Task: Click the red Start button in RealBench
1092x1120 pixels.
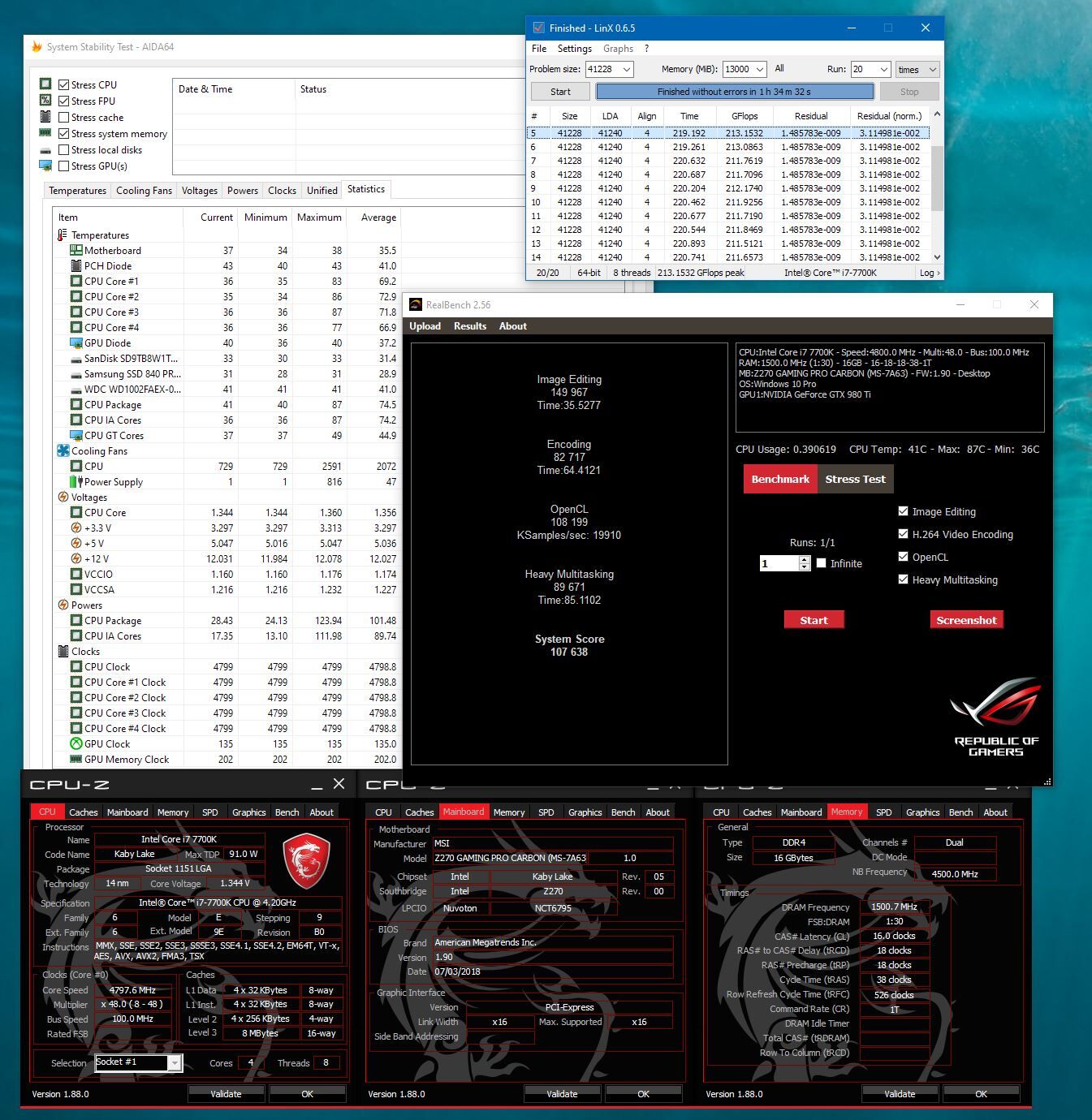Action: point(814,620)
